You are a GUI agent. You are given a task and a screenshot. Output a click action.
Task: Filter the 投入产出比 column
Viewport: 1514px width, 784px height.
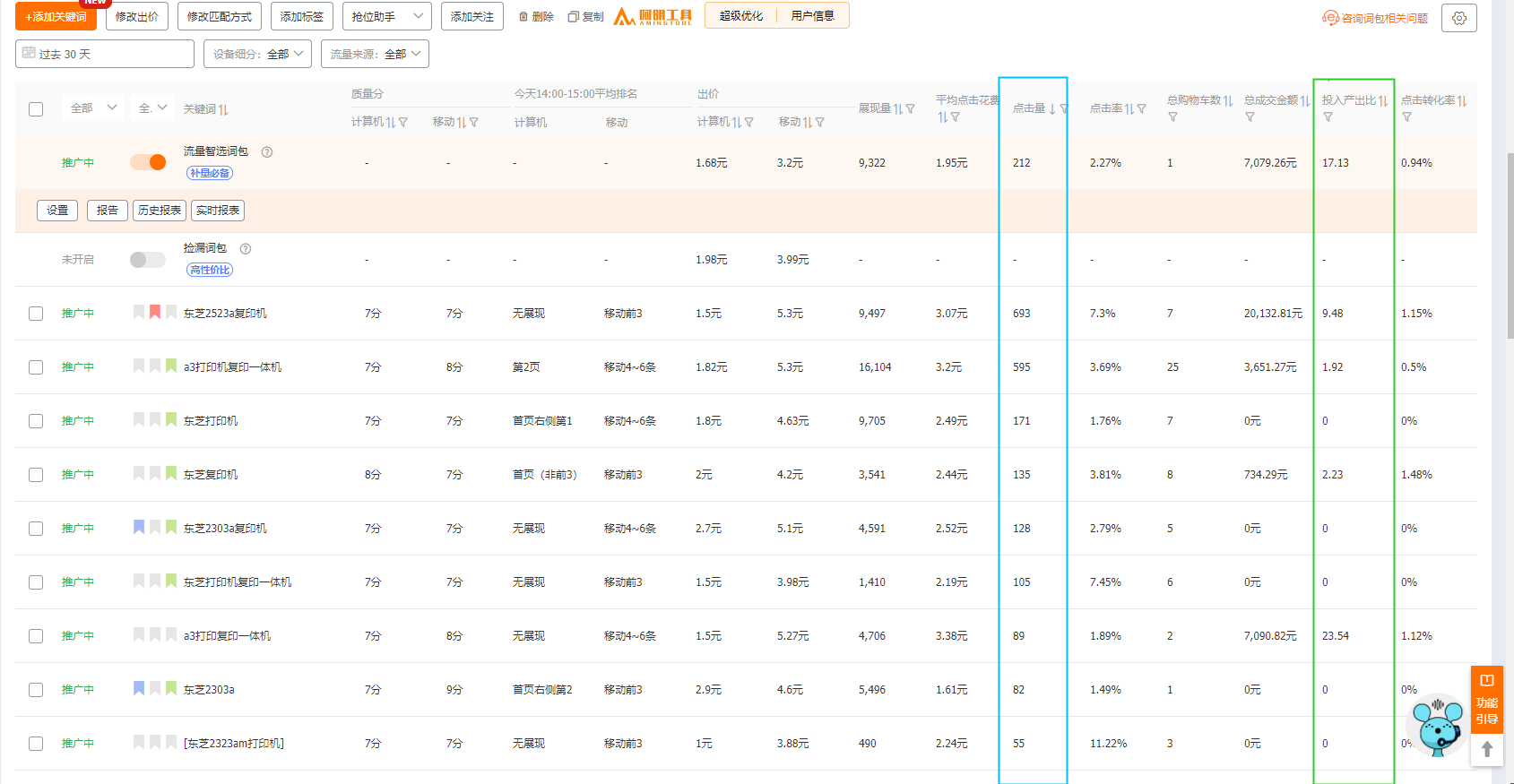pyautogui.click(x=1328, y=117)
